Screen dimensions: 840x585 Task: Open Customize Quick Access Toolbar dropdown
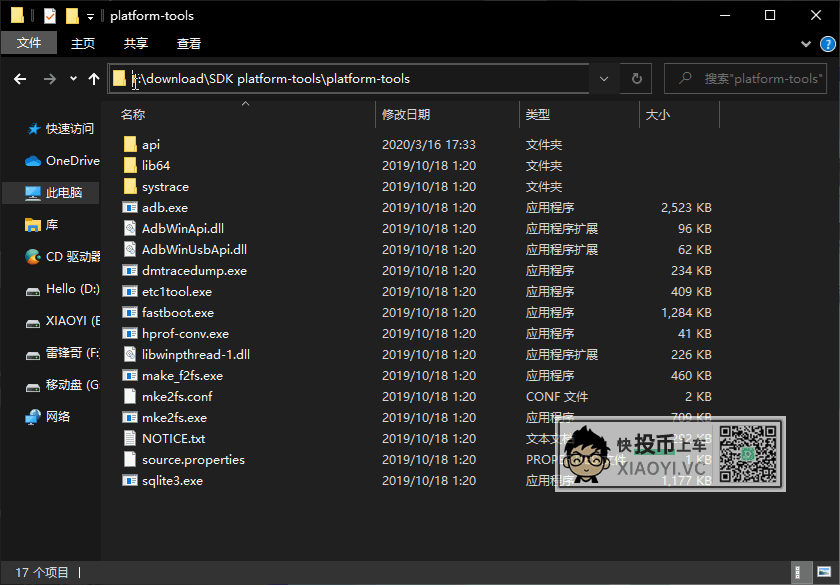coord(90,17)
